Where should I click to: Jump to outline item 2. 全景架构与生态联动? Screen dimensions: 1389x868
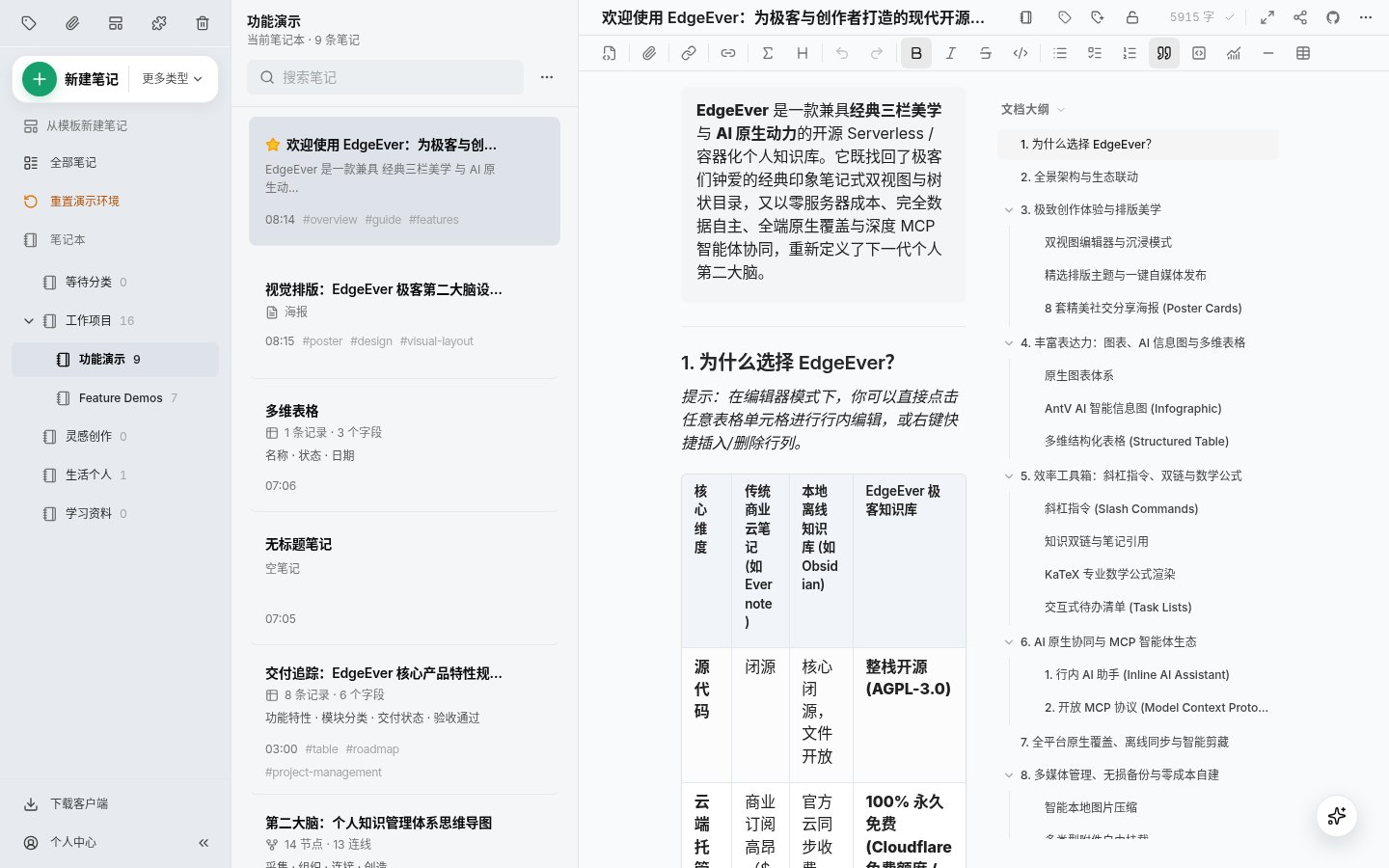[1138, 176]
